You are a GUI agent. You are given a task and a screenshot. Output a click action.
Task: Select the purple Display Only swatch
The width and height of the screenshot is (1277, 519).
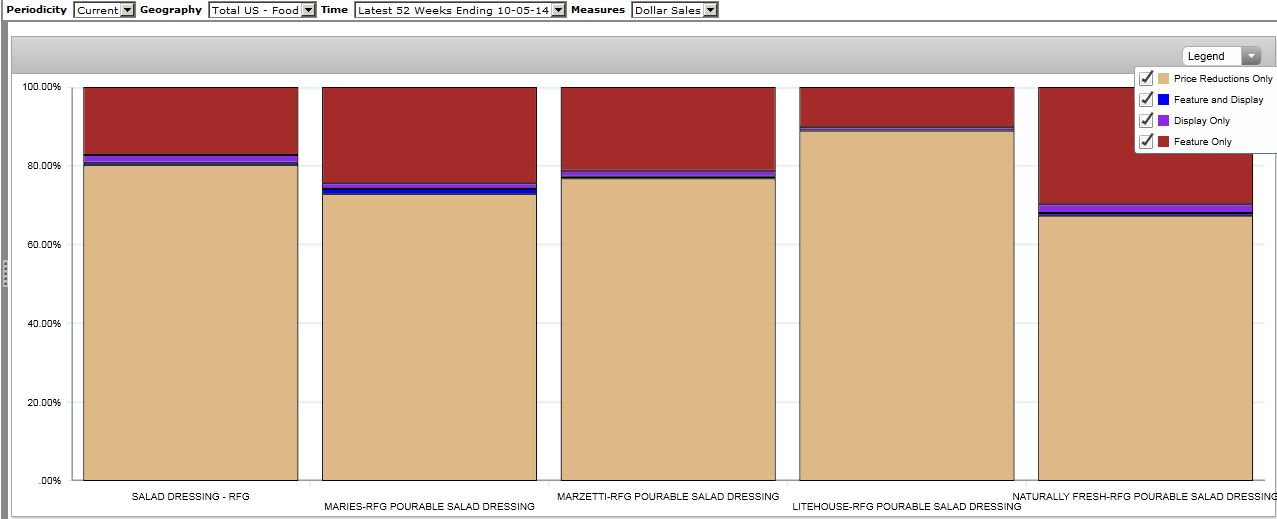point(1164,120)
